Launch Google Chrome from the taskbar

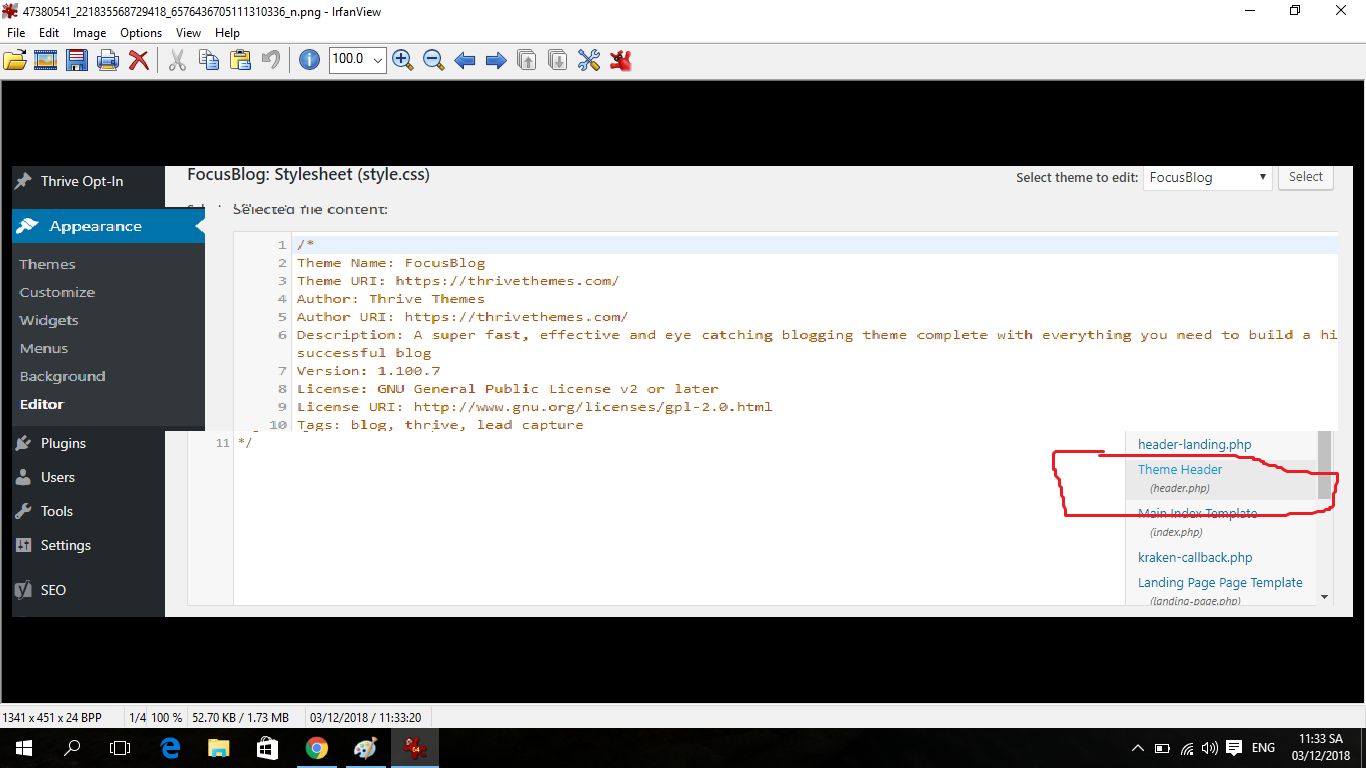coord(316,748)
